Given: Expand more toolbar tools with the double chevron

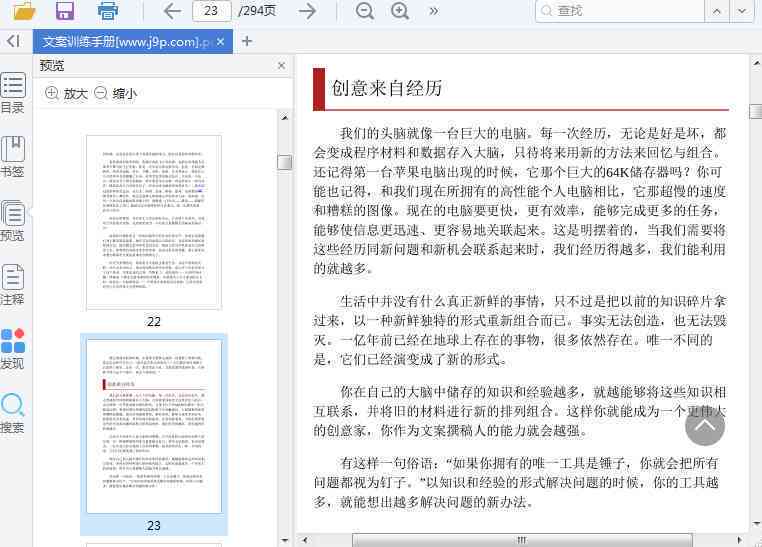Looking at the screenshot, I should click(x=433, y=11).
